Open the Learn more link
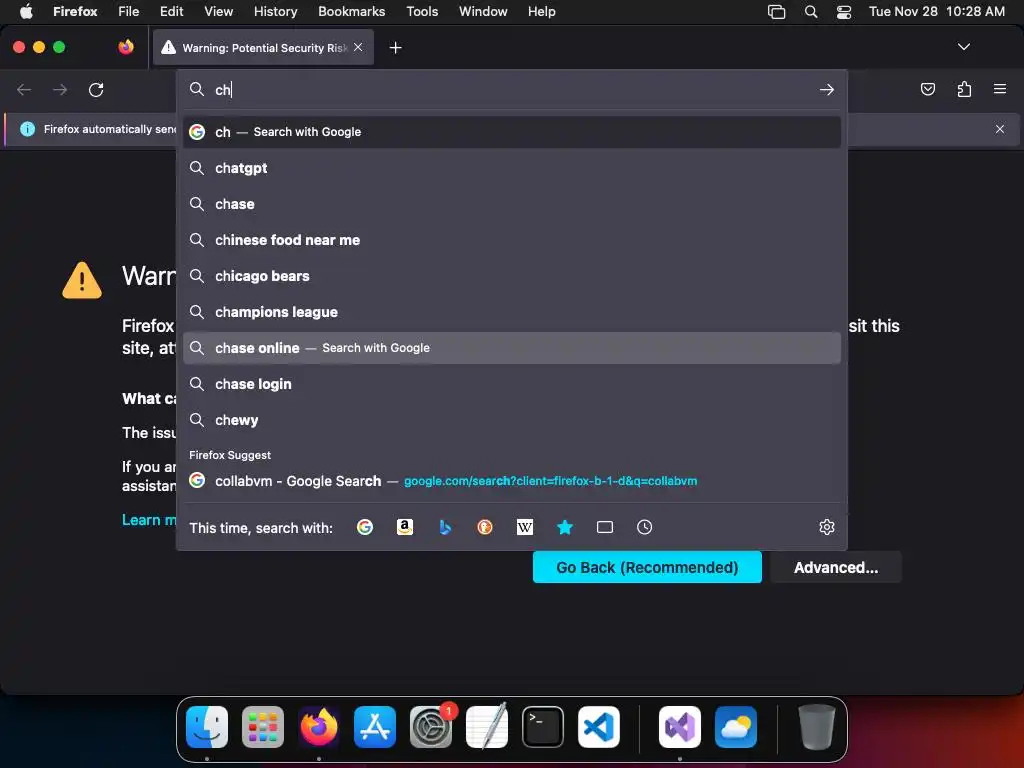The image size is (1024, 768). click(149, 520)
